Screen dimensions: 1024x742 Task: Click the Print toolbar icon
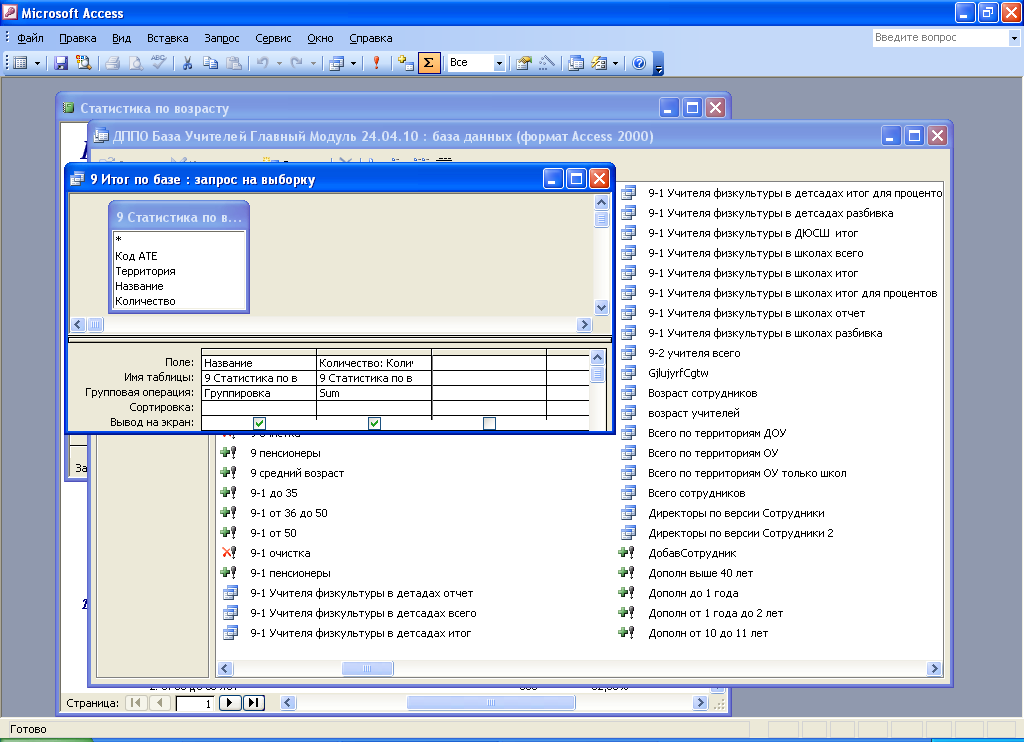(x=112, y=63)
